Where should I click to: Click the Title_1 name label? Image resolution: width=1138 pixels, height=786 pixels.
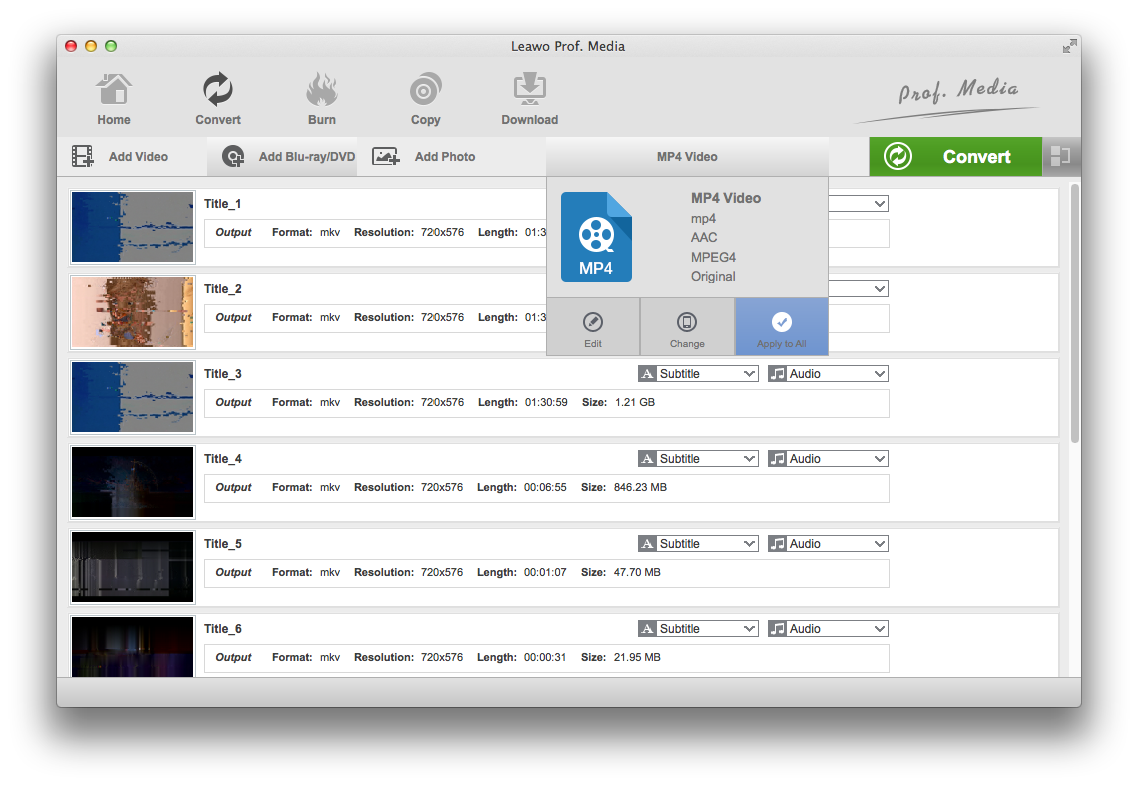click(222, 204)
